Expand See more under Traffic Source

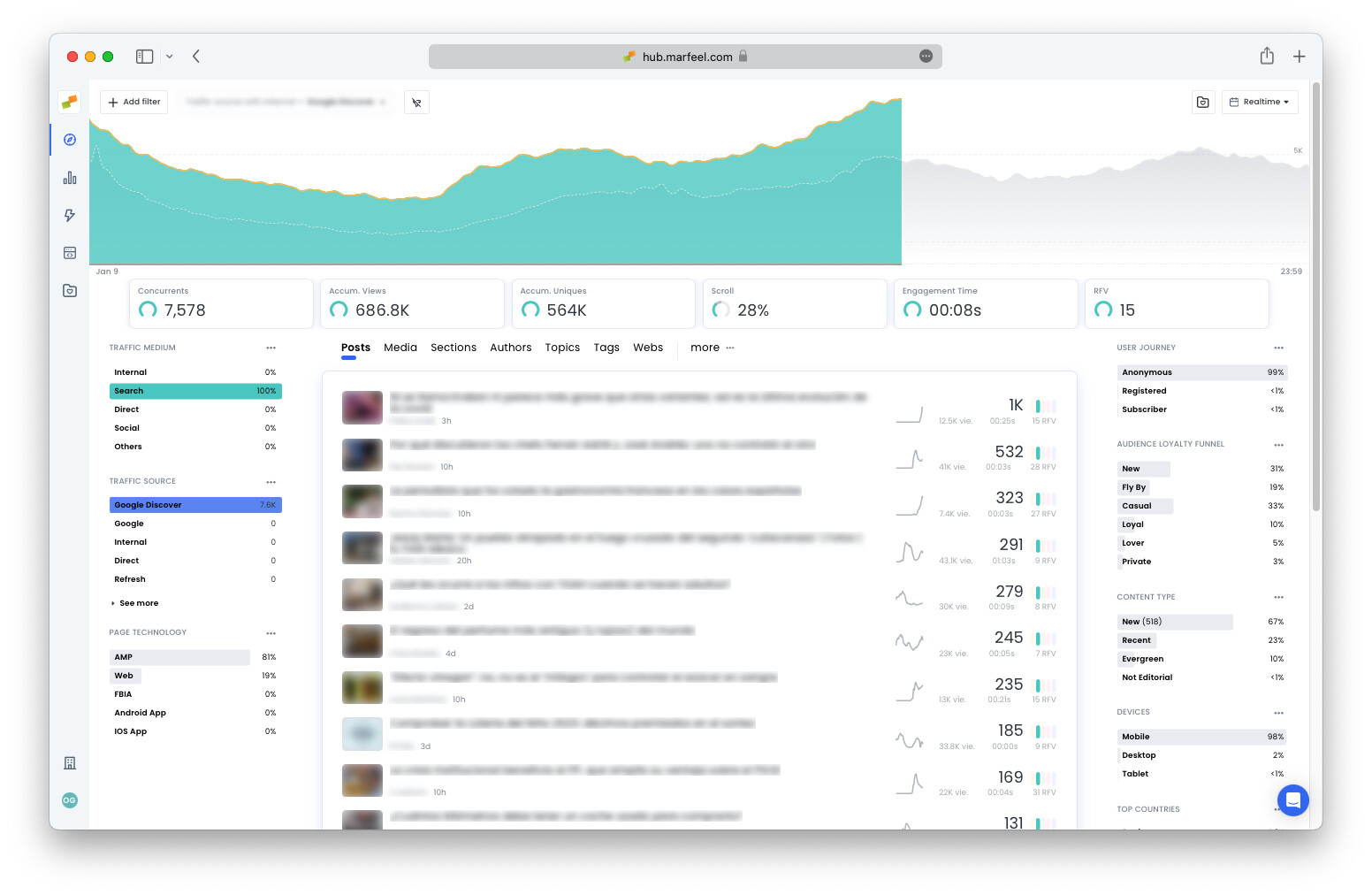(x=139, y=603)
